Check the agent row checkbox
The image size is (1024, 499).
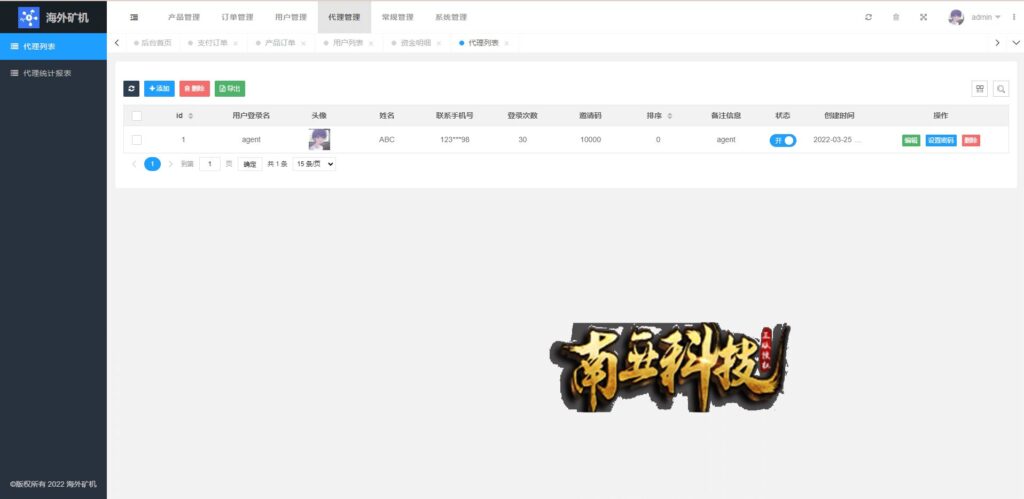click(136, 140)
